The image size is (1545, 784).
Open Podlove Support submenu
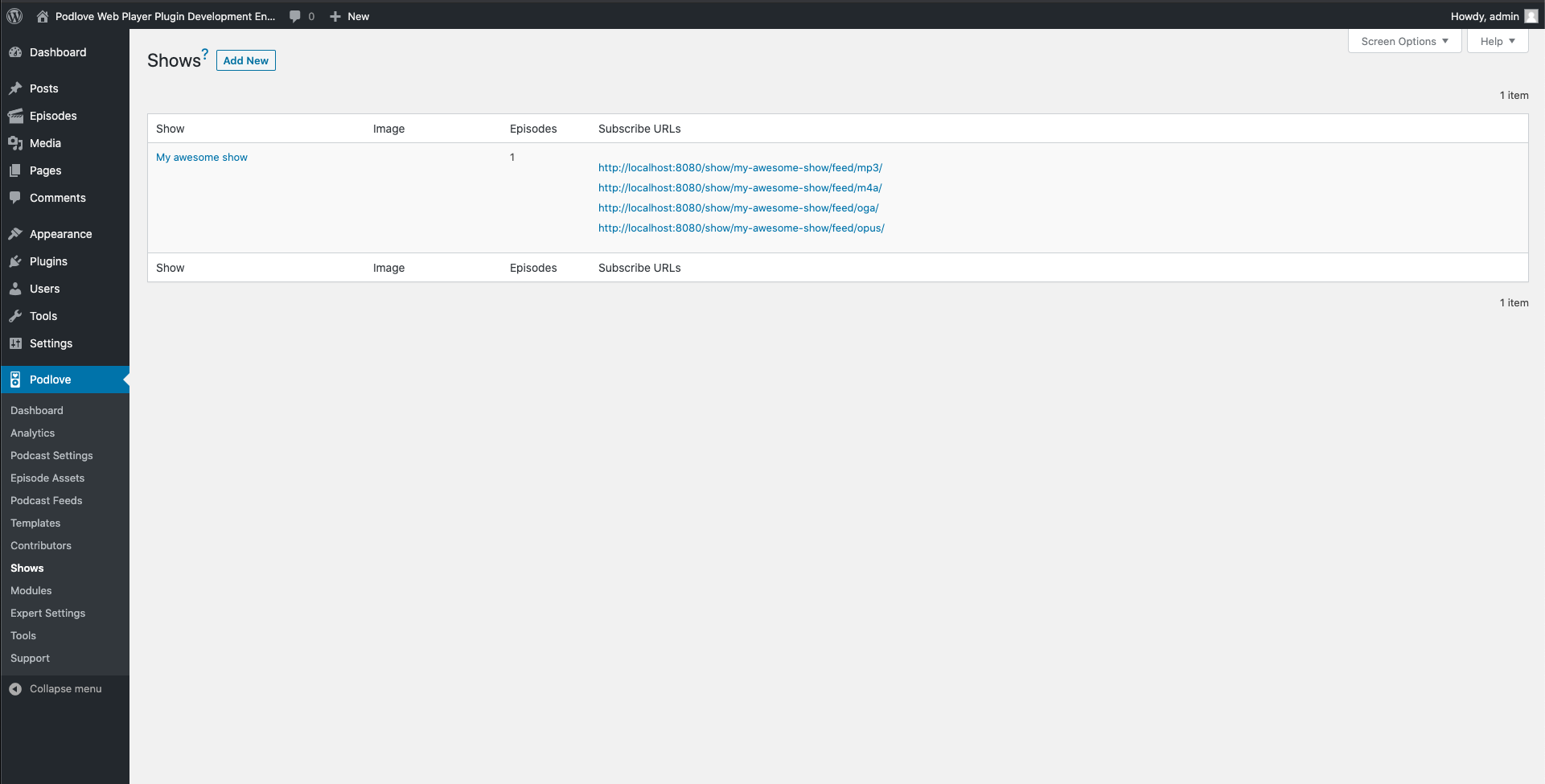point(30,658)
